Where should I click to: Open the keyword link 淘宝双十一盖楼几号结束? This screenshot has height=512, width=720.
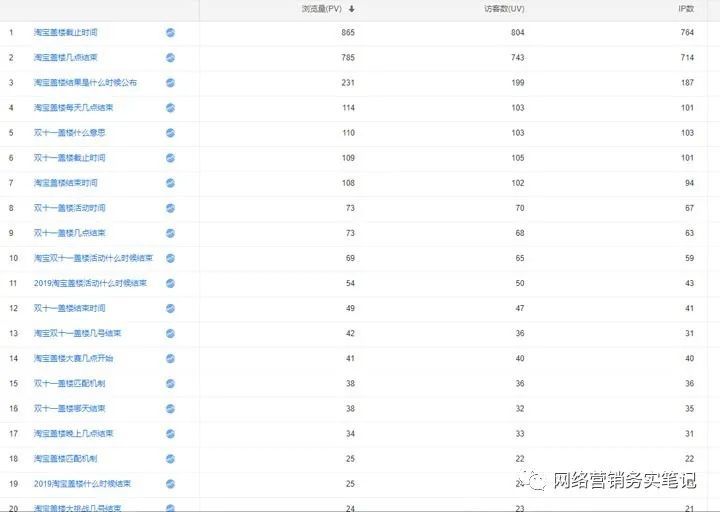(78, 333)
